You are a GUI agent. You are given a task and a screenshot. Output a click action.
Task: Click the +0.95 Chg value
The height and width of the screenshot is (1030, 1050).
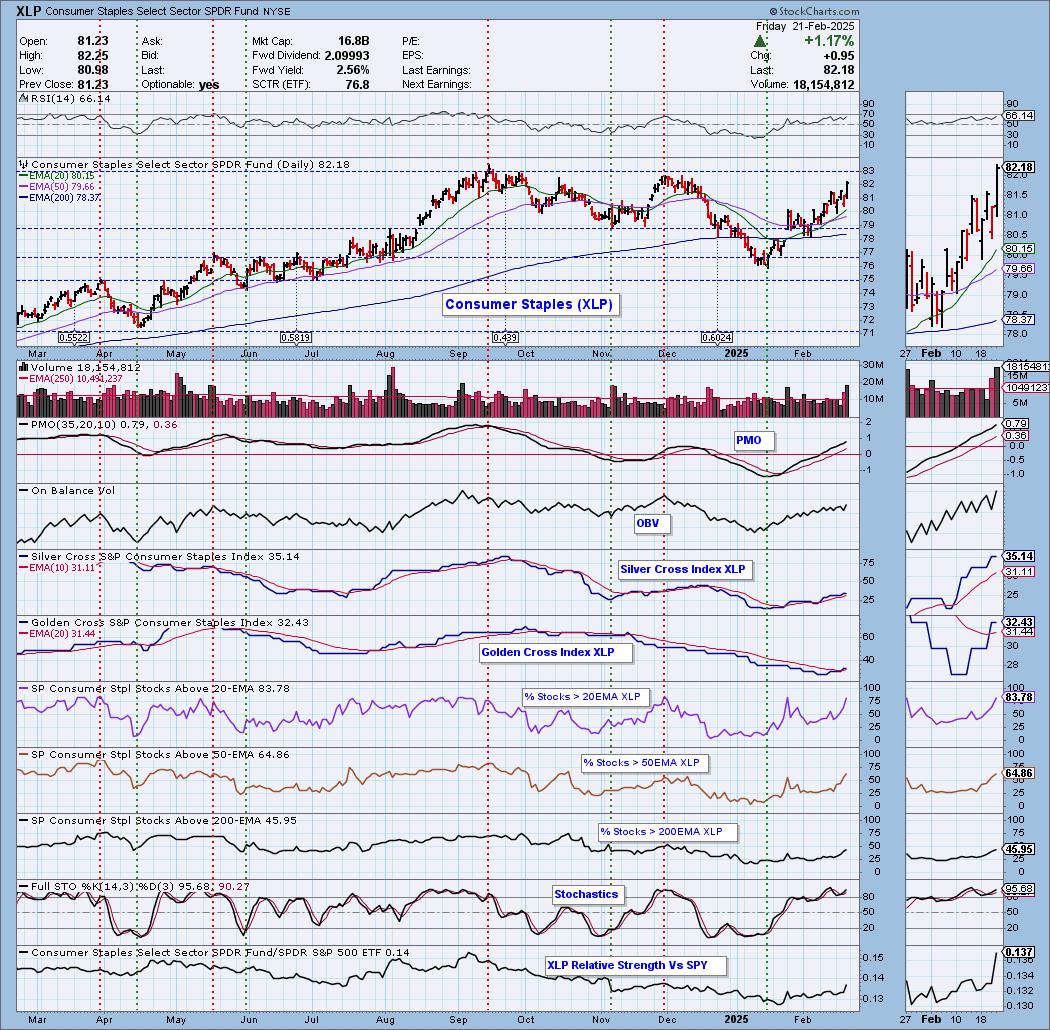840,56
